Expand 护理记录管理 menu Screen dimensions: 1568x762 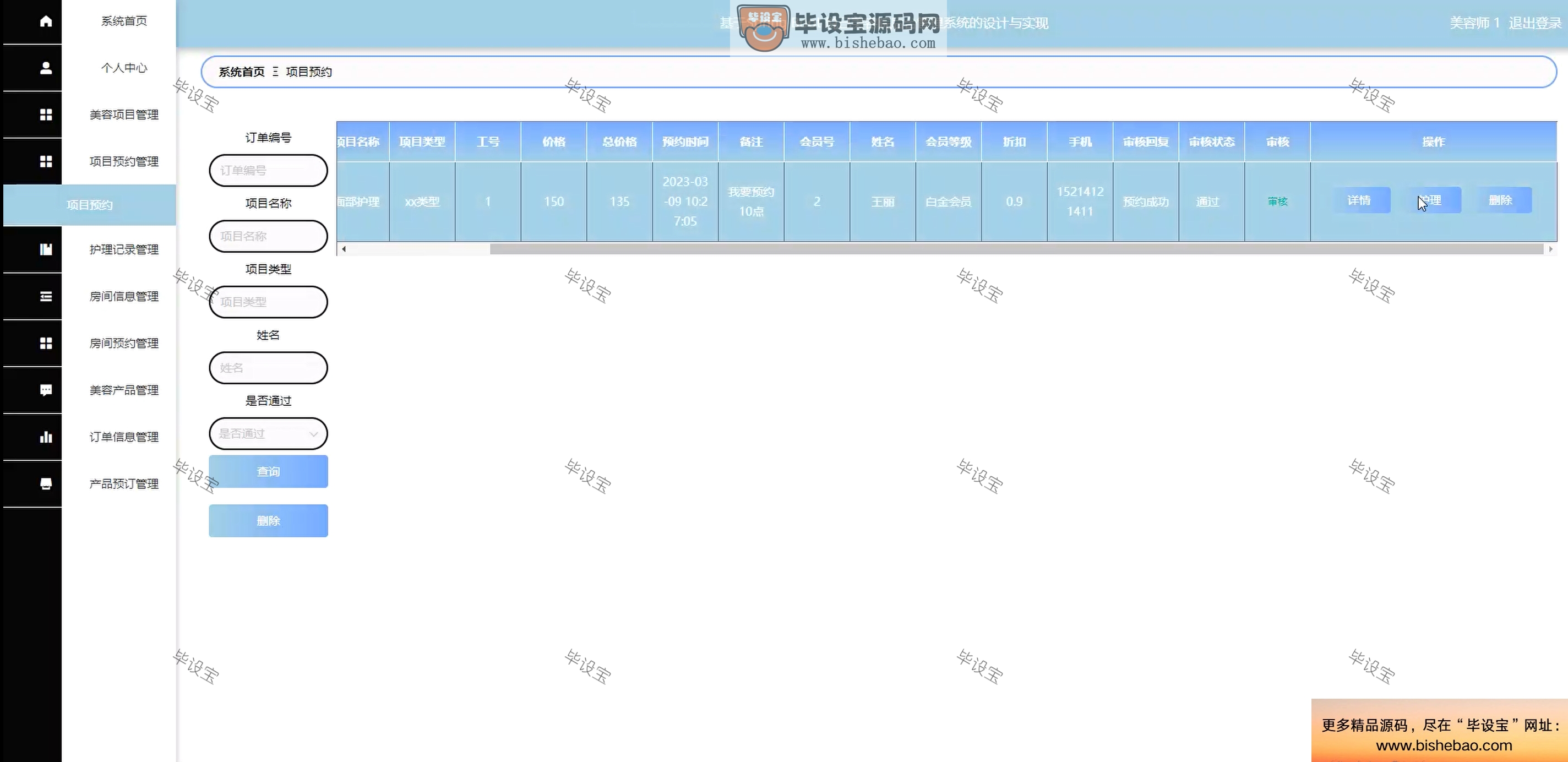click(x=124, y=249)
